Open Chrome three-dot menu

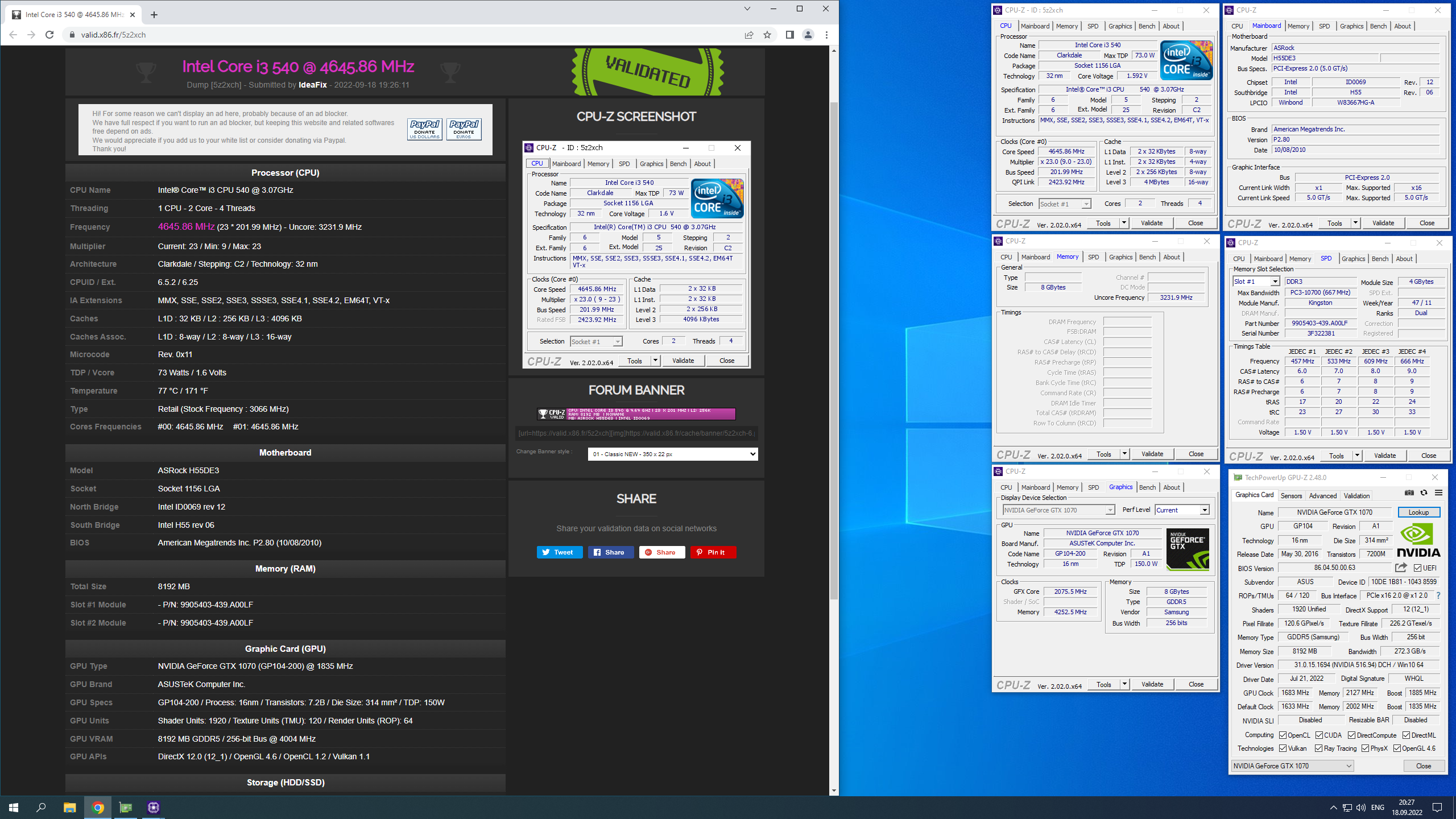[826, 35]
